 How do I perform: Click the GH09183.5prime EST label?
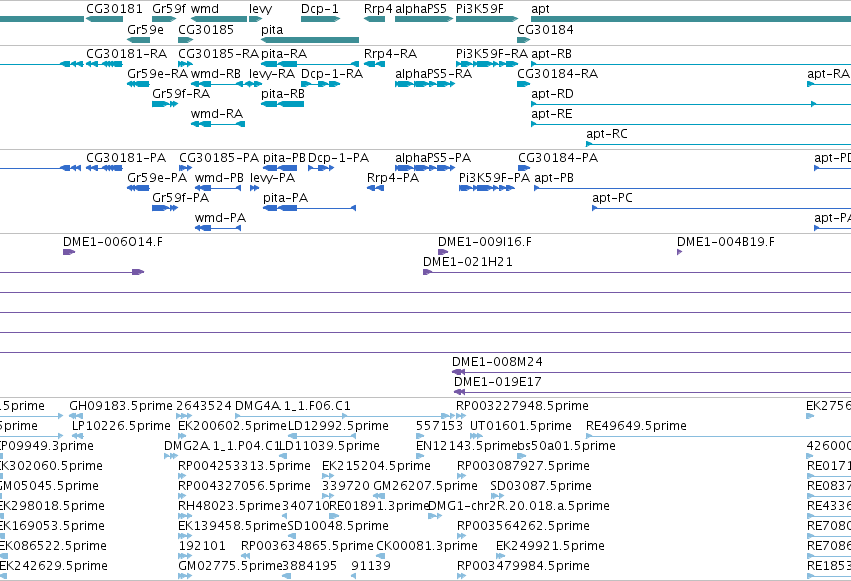click(x=120, y=406)
